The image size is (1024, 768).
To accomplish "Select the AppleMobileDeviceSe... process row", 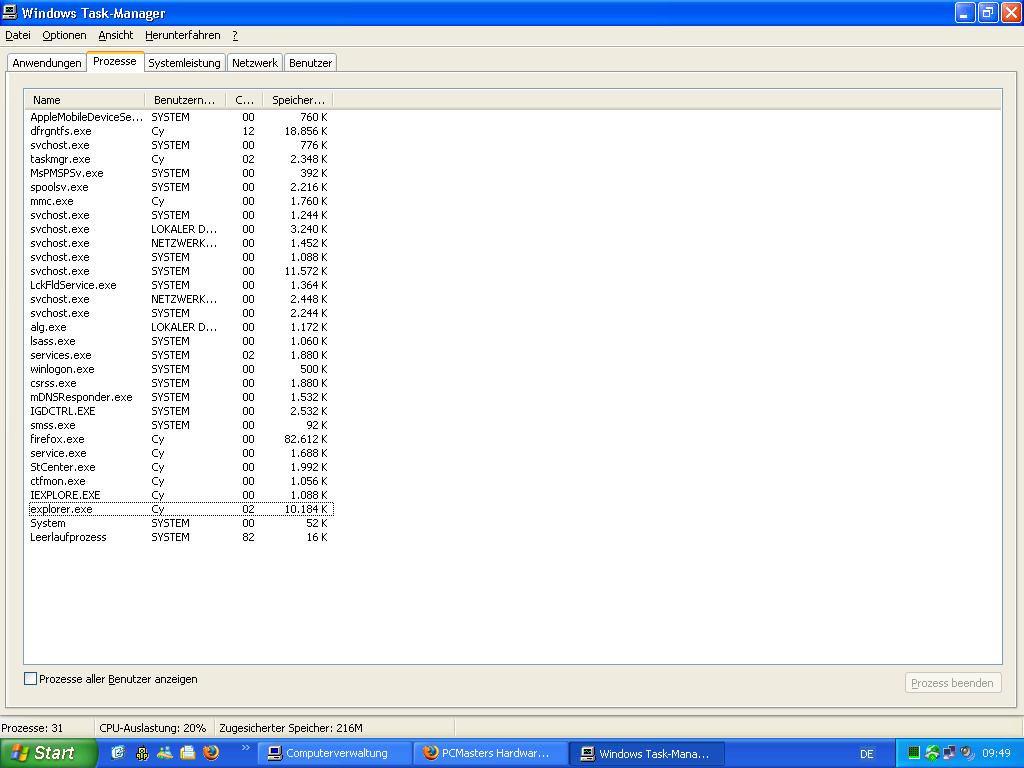I will [180, 117].
